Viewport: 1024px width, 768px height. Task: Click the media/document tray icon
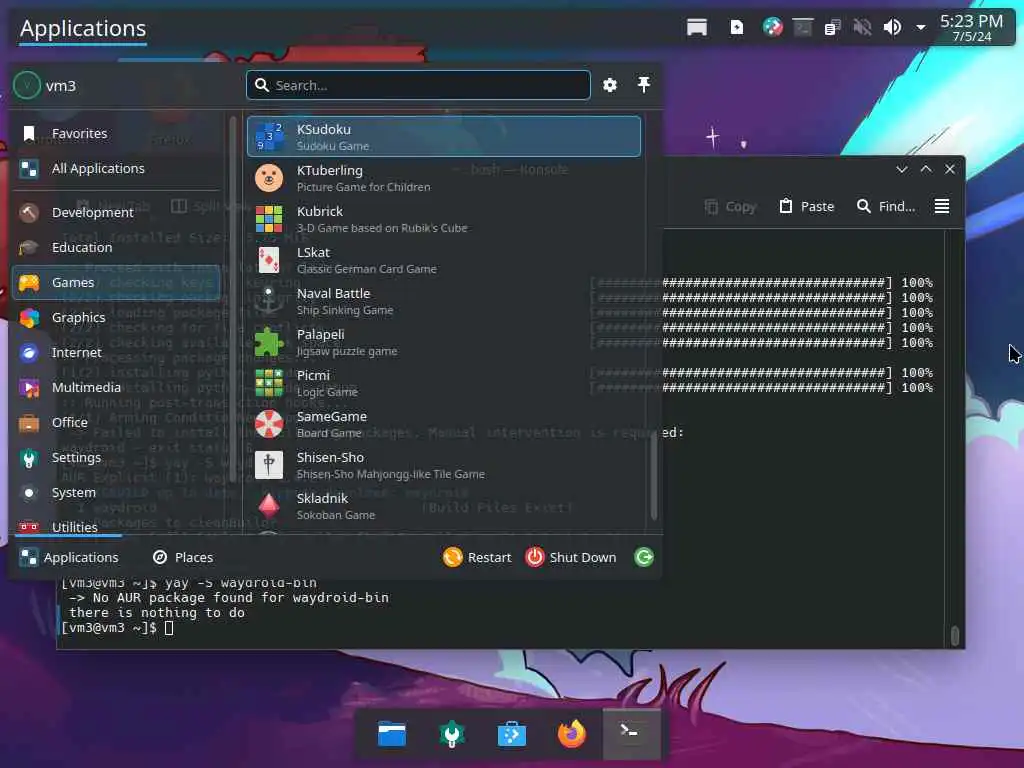click(x=737, y=27)
